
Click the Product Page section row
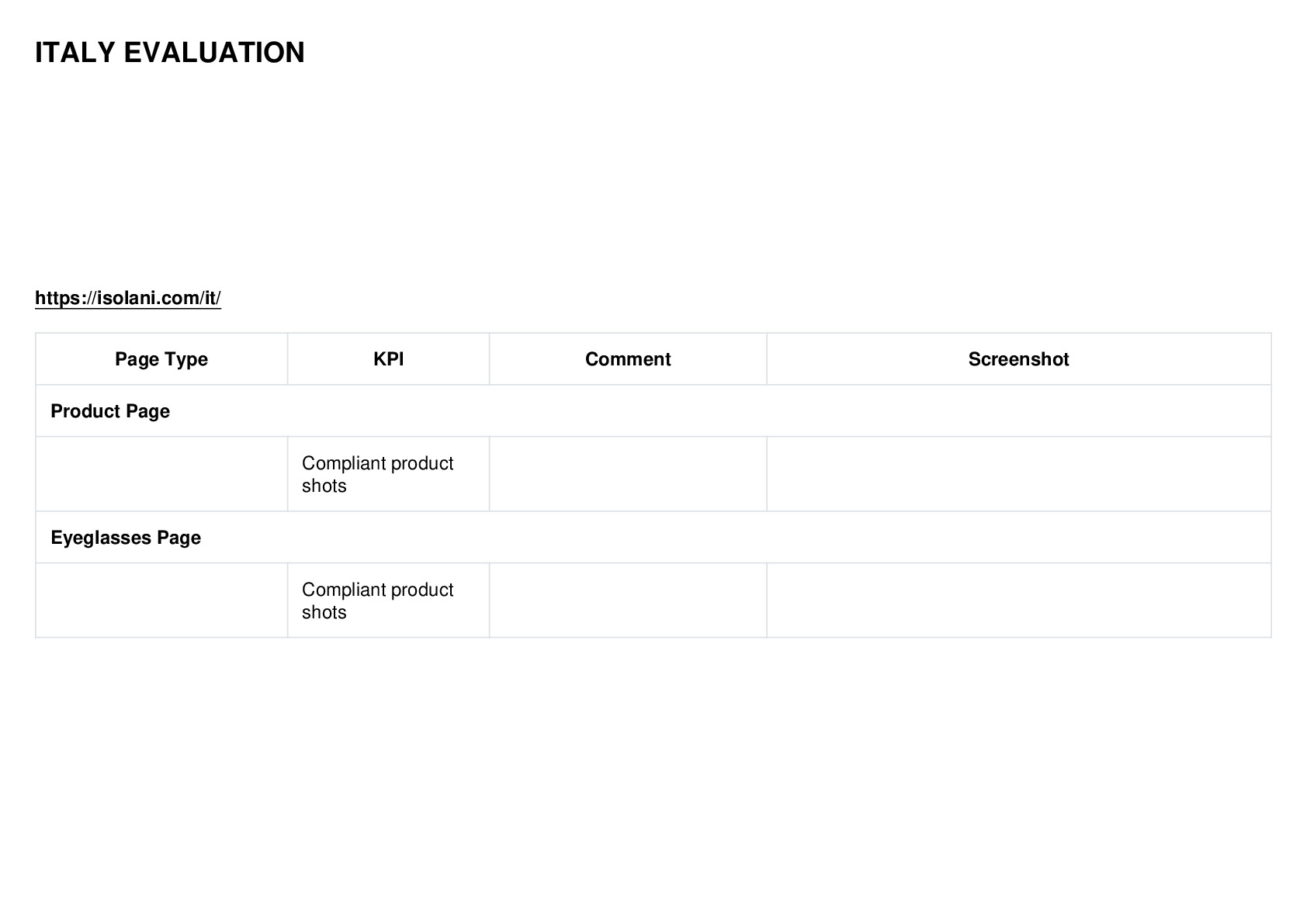(x=653, y=411)
